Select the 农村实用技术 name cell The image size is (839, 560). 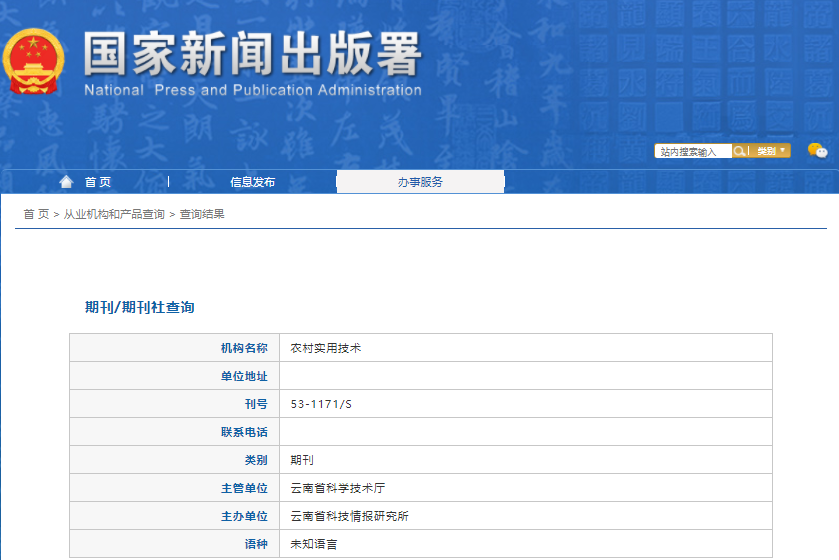point(326,348)
